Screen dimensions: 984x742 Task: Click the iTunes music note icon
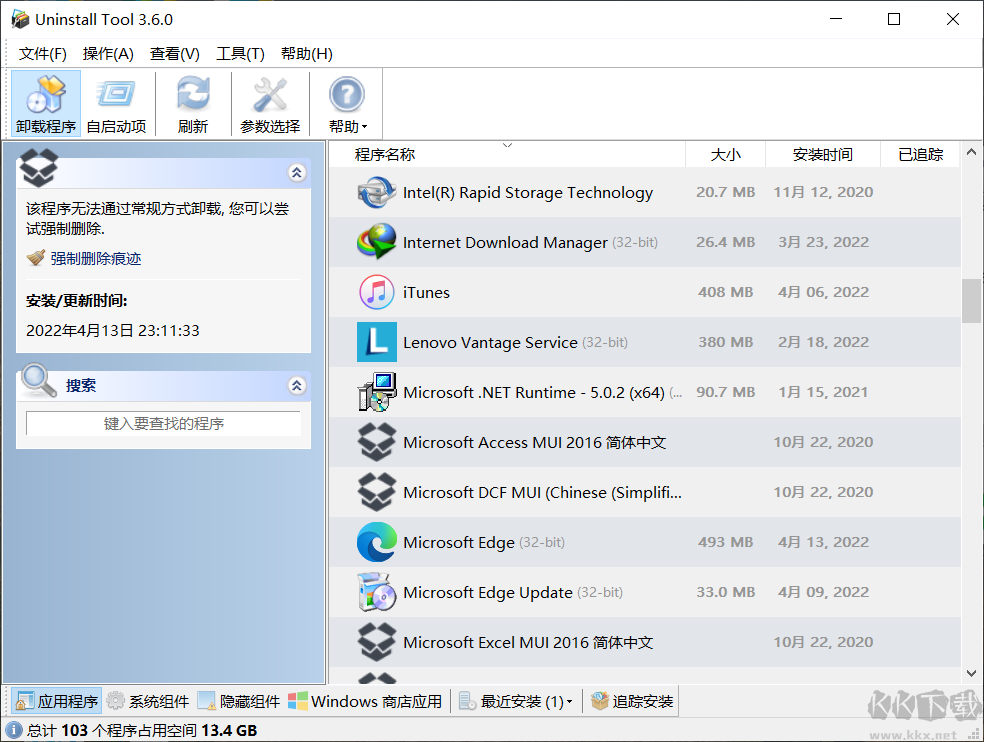(x=377, y=292)
